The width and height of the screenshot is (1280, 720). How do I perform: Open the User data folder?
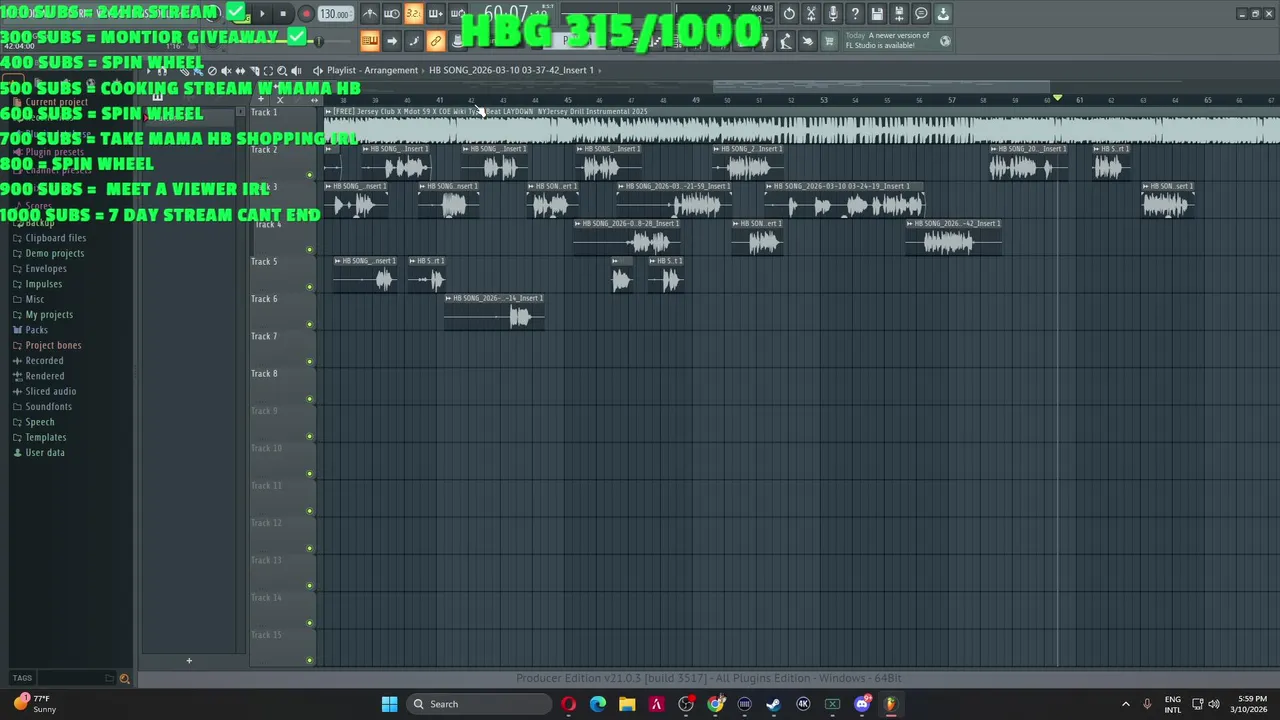click(x=45, y=453)
